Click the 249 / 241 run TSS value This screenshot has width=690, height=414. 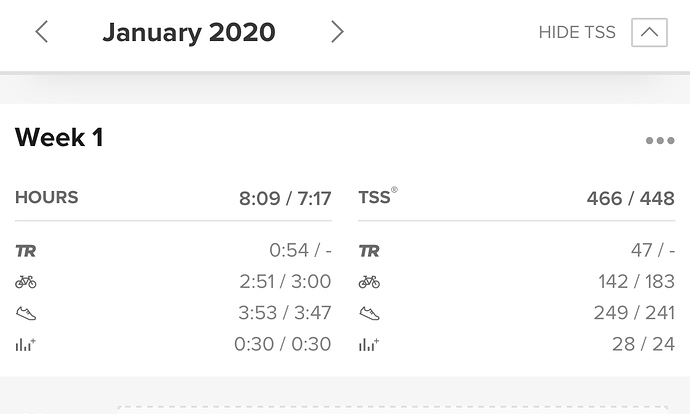[634, 313]
